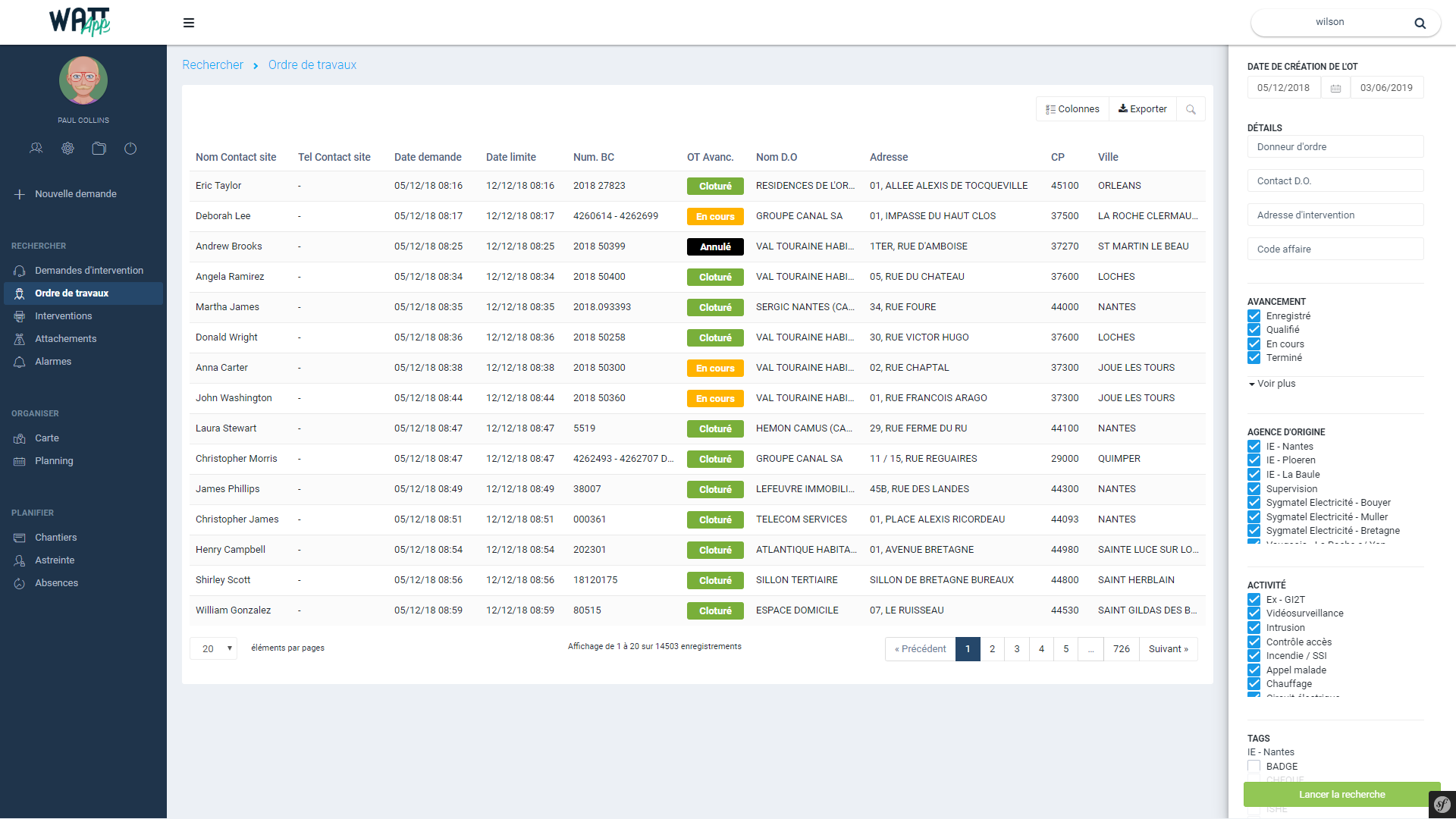1456x819 pixels.
Task: Click the Donneur d'ordre input field
Action: pos(1335,147)
